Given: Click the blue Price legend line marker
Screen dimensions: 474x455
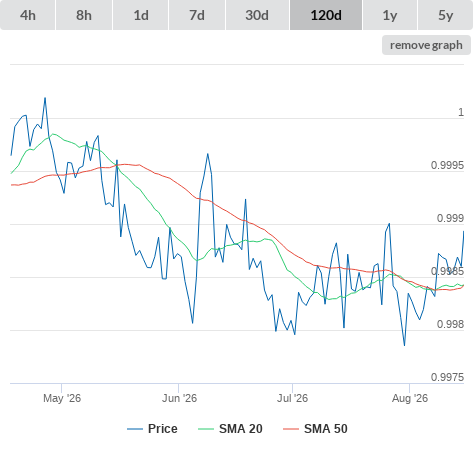Looking at the screenshot, I should click(135, 429).
